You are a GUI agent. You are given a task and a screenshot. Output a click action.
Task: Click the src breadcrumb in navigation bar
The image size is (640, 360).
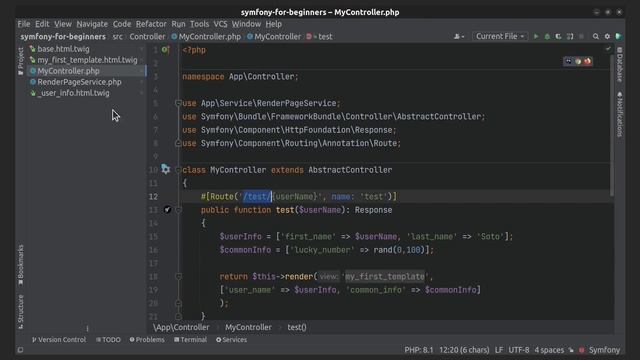tap(118, 37)
